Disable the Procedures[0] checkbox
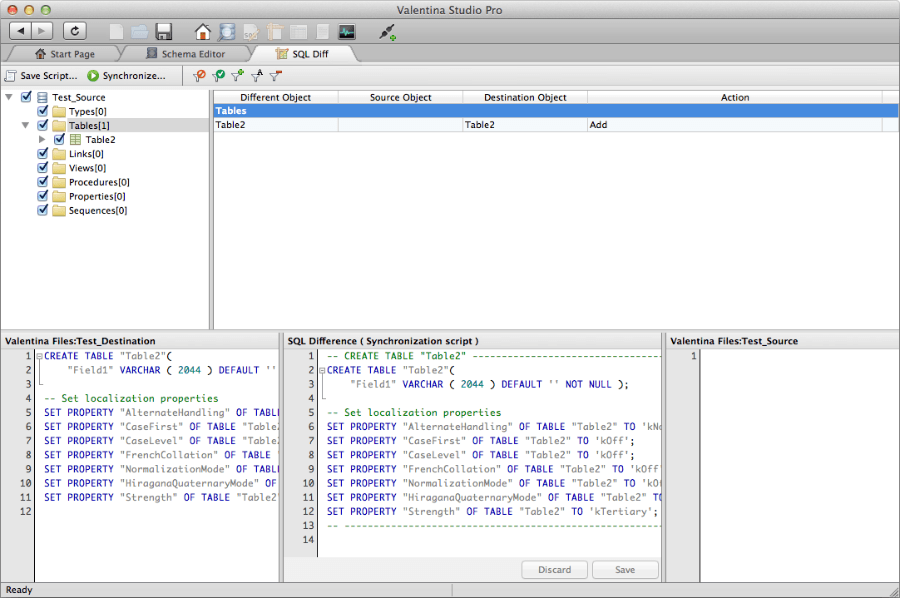Image resolution: width=900 pixels, height=598 pixels. pyautogui.click(x=43, y=182)
